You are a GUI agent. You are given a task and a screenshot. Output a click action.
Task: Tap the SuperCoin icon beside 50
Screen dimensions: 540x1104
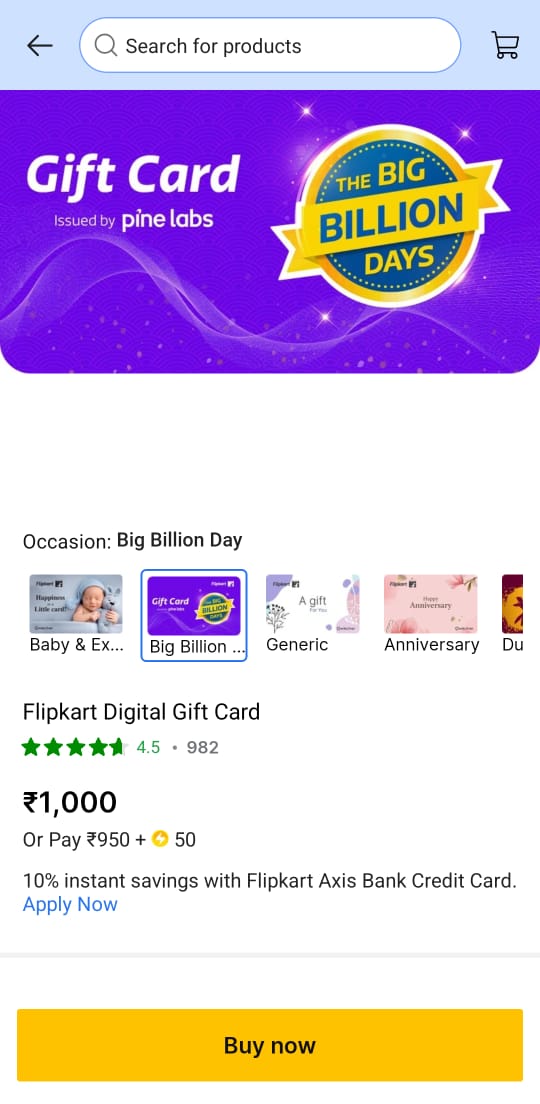click(x=161, y=839)
